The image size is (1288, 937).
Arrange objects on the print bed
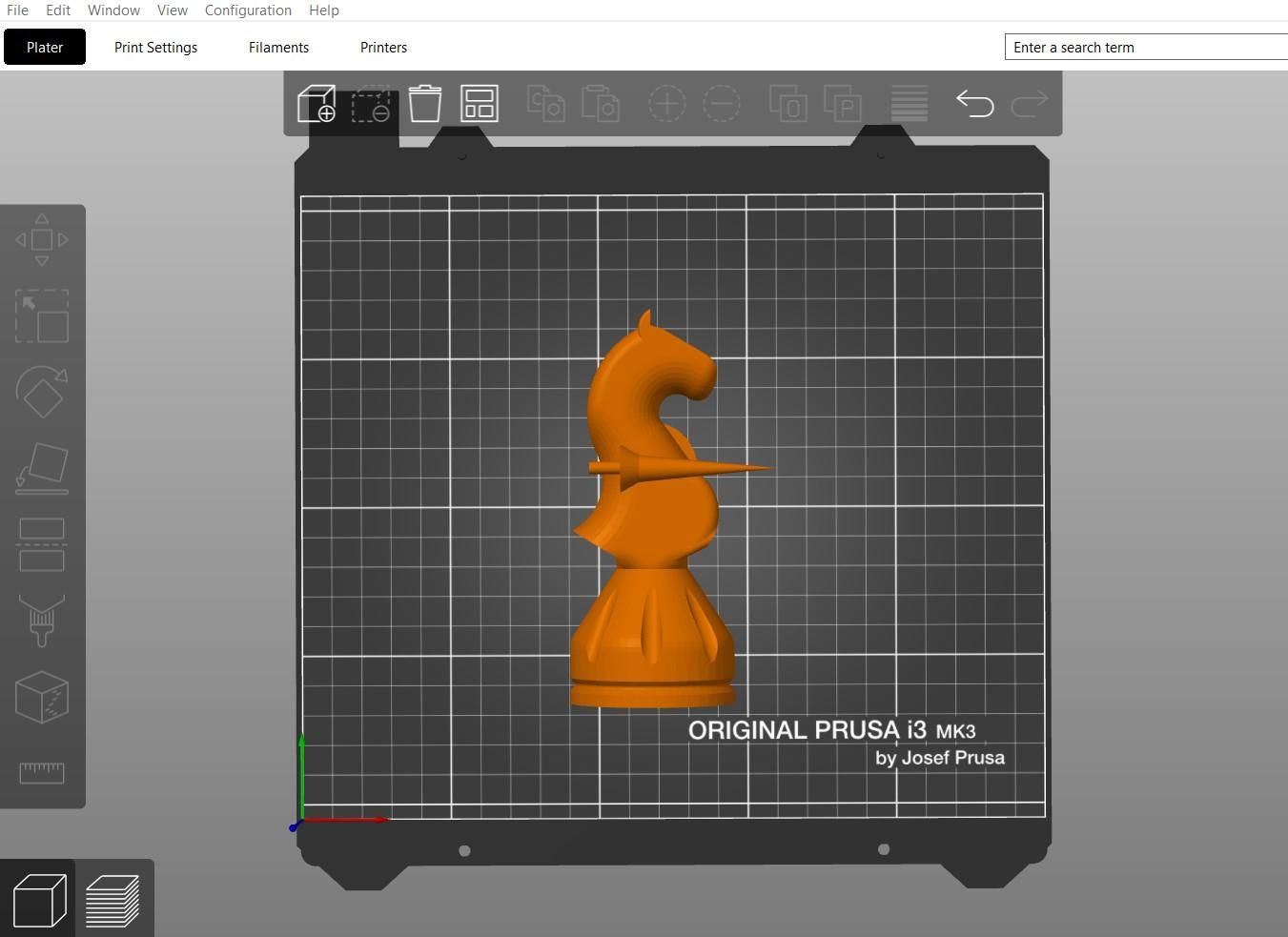[x=479, y=103]
